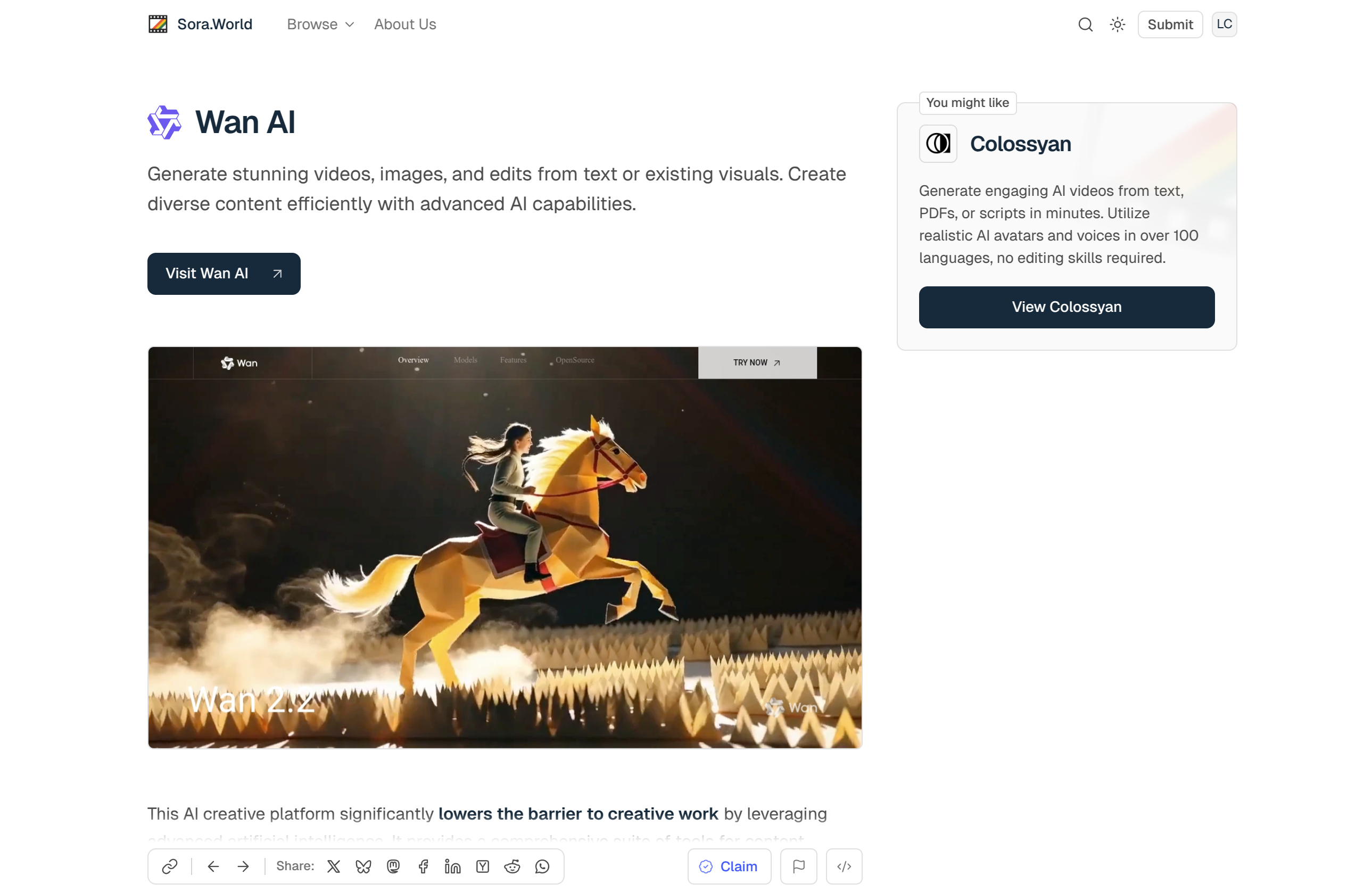This screenshot has height=892, width=1372.
Task: Click the Visit Wan AI button
Action: click(224, 274)
